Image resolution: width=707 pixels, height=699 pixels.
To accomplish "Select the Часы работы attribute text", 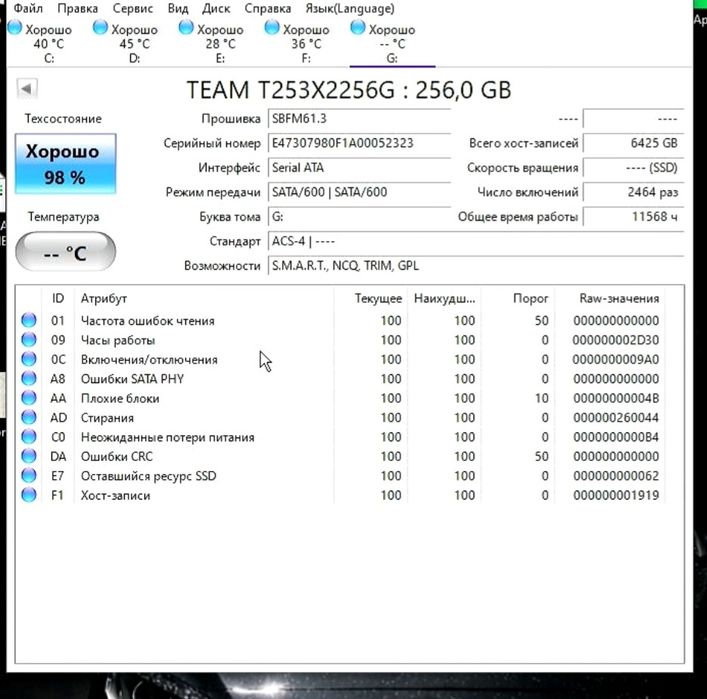I will [x=118, y=340].
